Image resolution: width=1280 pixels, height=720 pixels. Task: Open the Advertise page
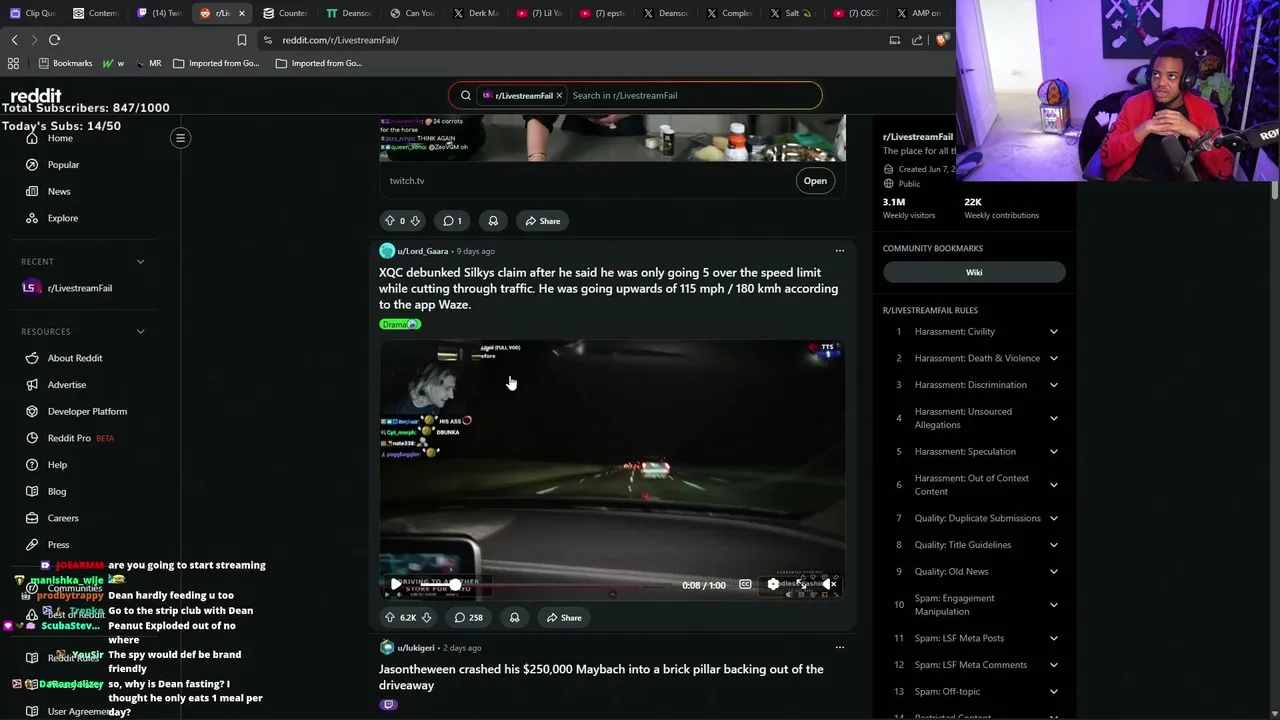coord(66,385)
